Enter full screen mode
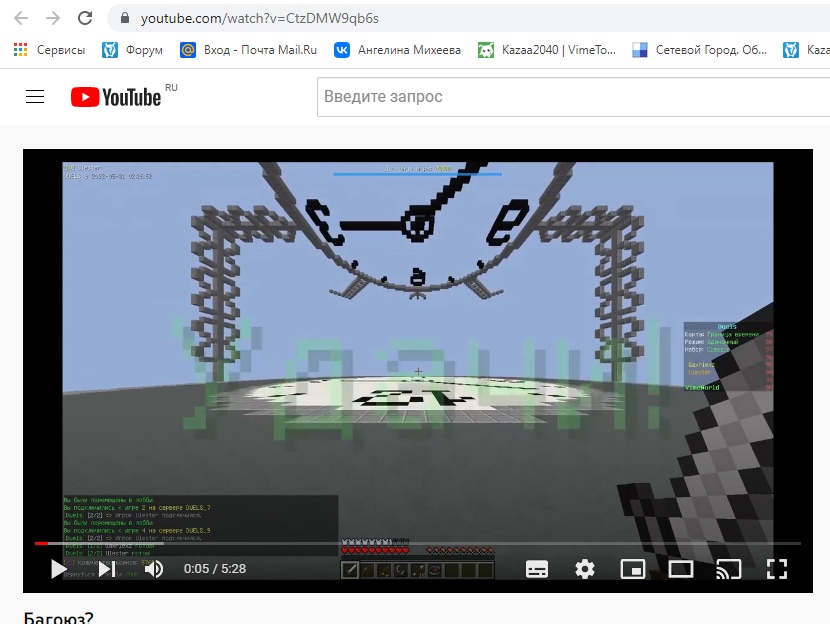The height and width of the screenshot is (624, 830). click(x=776, y=569)
